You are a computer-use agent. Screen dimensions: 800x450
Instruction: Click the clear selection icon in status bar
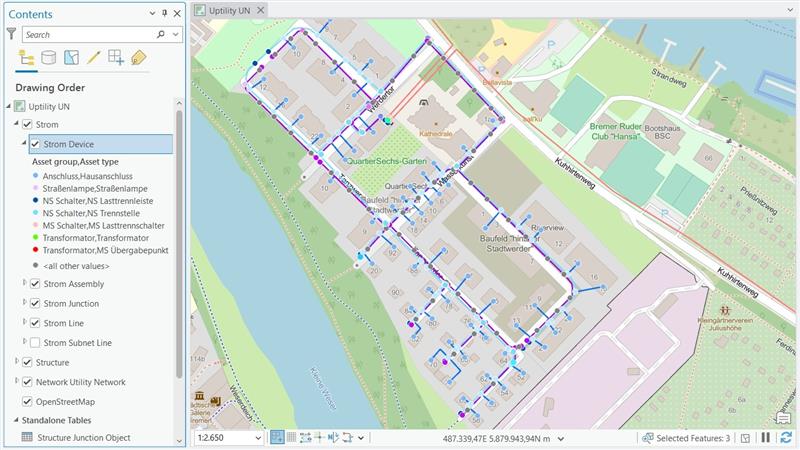pos(745,438)
